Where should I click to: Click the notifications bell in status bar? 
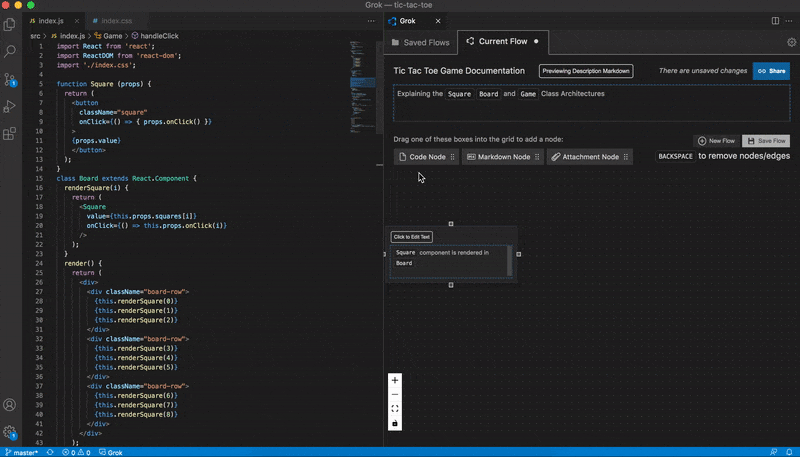tap(789, 452)
